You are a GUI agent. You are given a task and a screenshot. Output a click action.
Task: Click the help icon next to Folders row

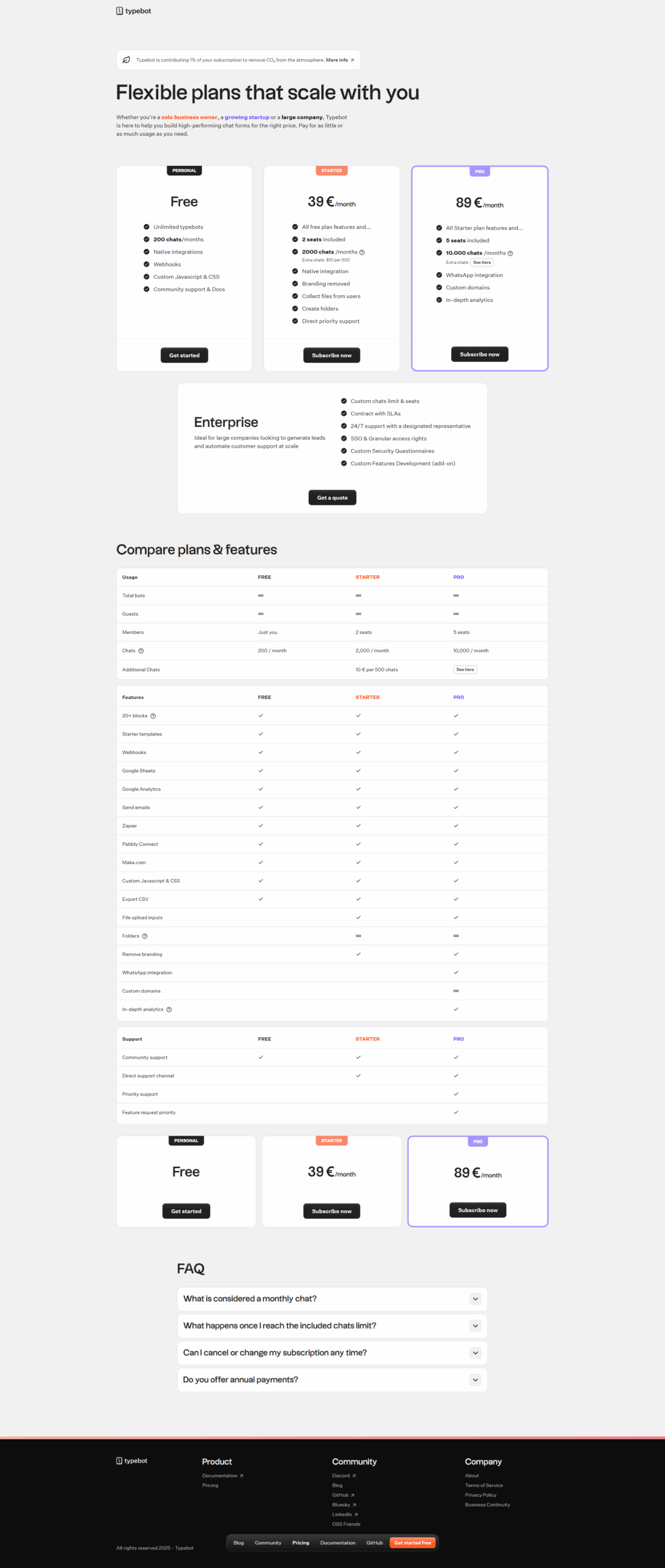coord(145,937)
